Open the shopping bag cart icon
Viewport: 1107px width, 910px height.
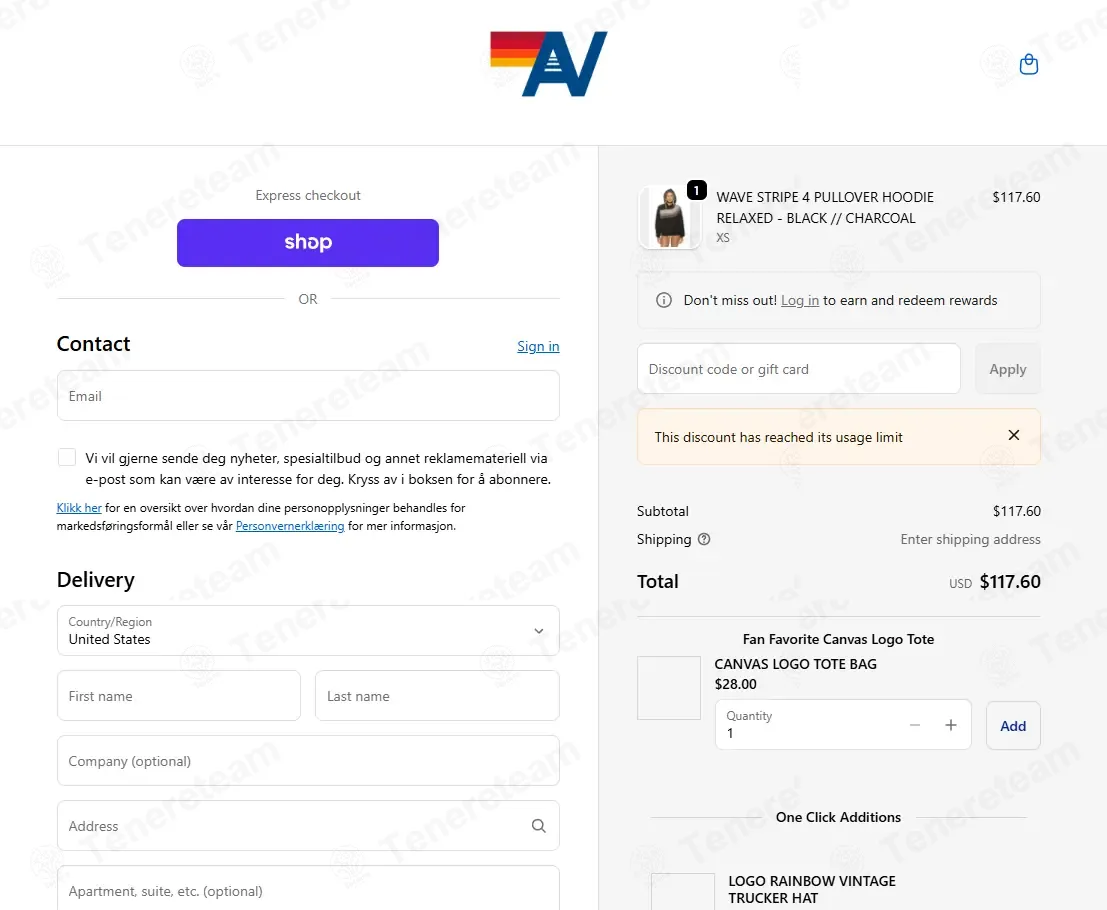(1029, 64)
